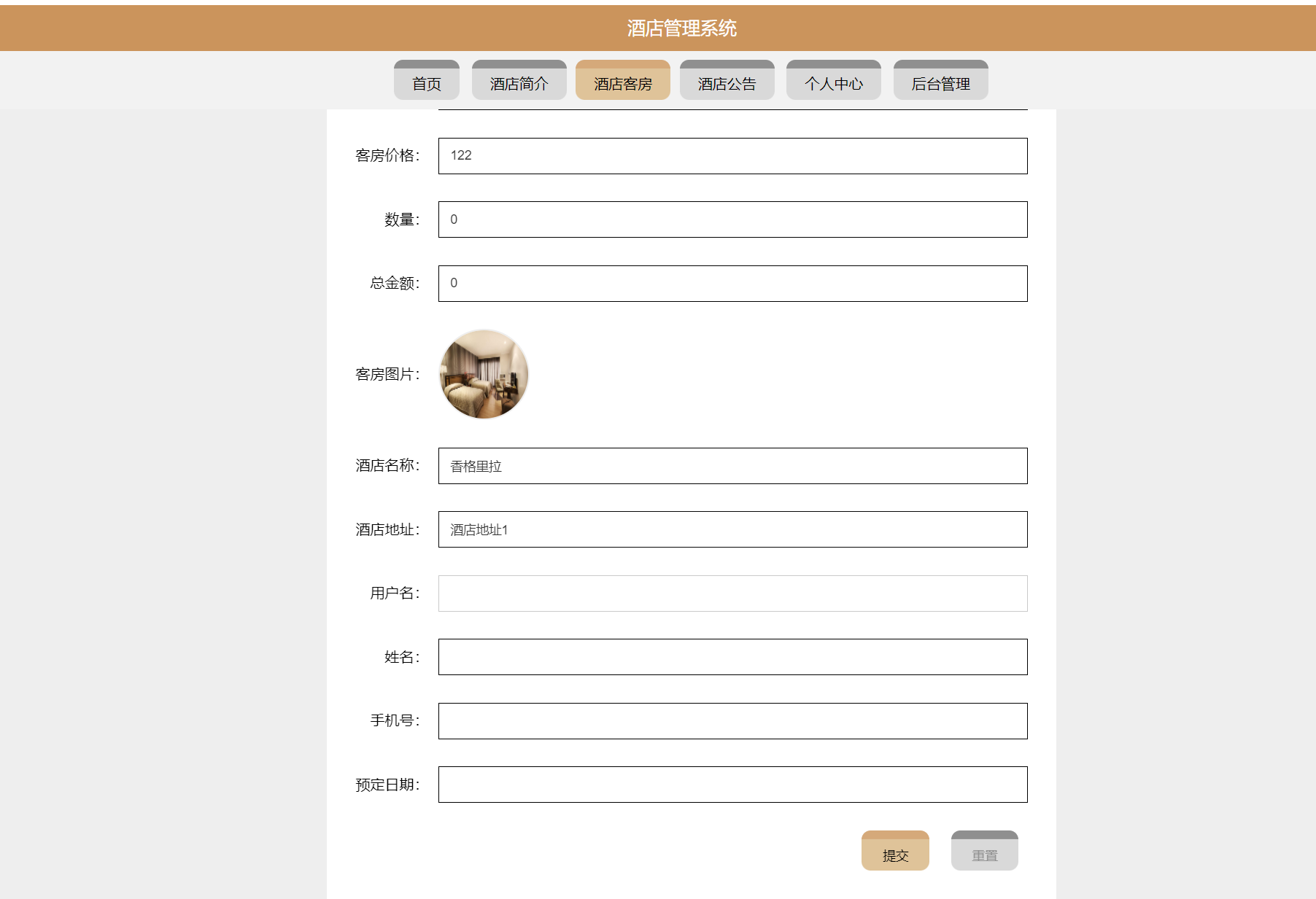
Task: Select the empty 用户名 field
Action: pos(732,593)
